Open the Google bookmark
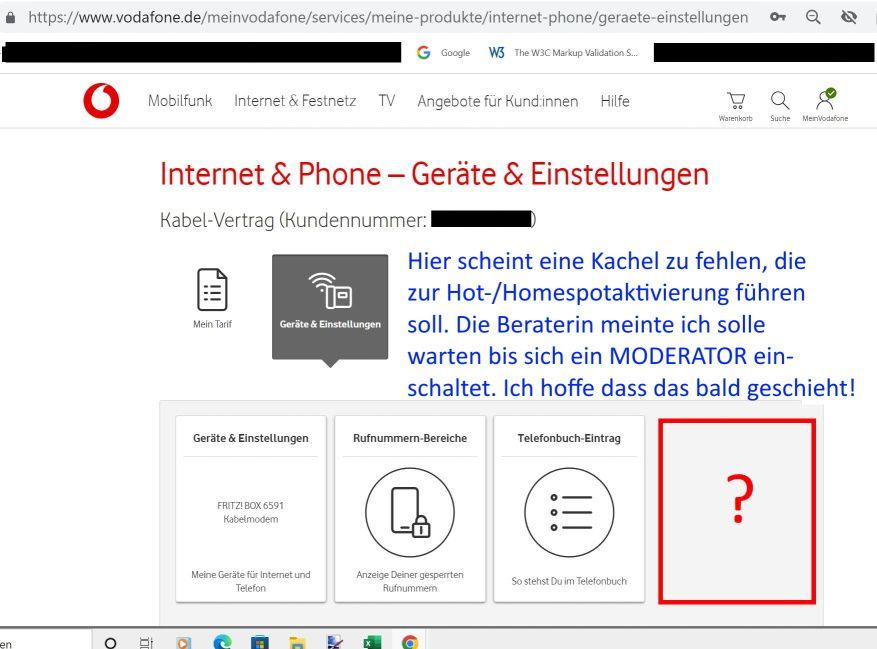 pos(443,53)
